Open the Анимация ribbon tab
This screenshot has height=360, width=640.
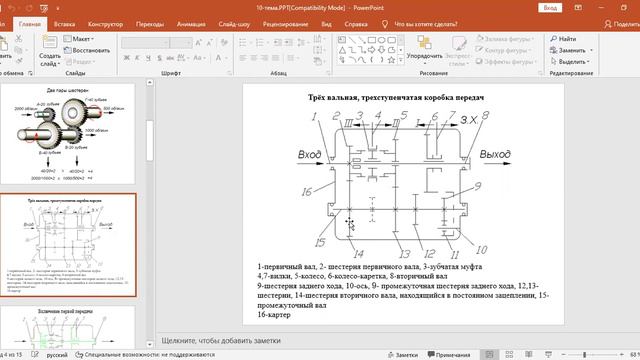click(x=191, y=24)
